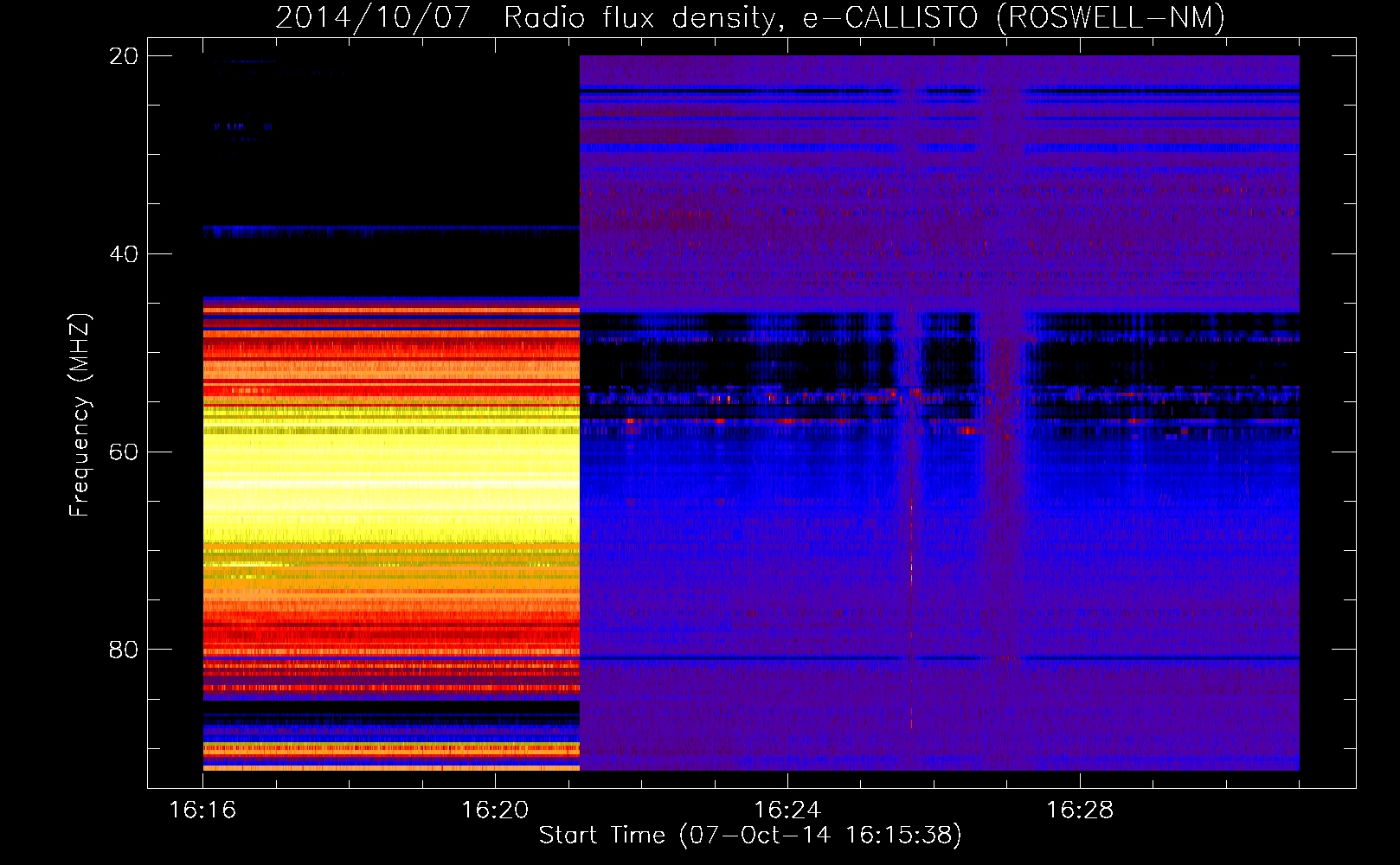This screenshot has height=865, width=1400.
Task: Click the 16:20 time tick label
Action: coord(495,811)
